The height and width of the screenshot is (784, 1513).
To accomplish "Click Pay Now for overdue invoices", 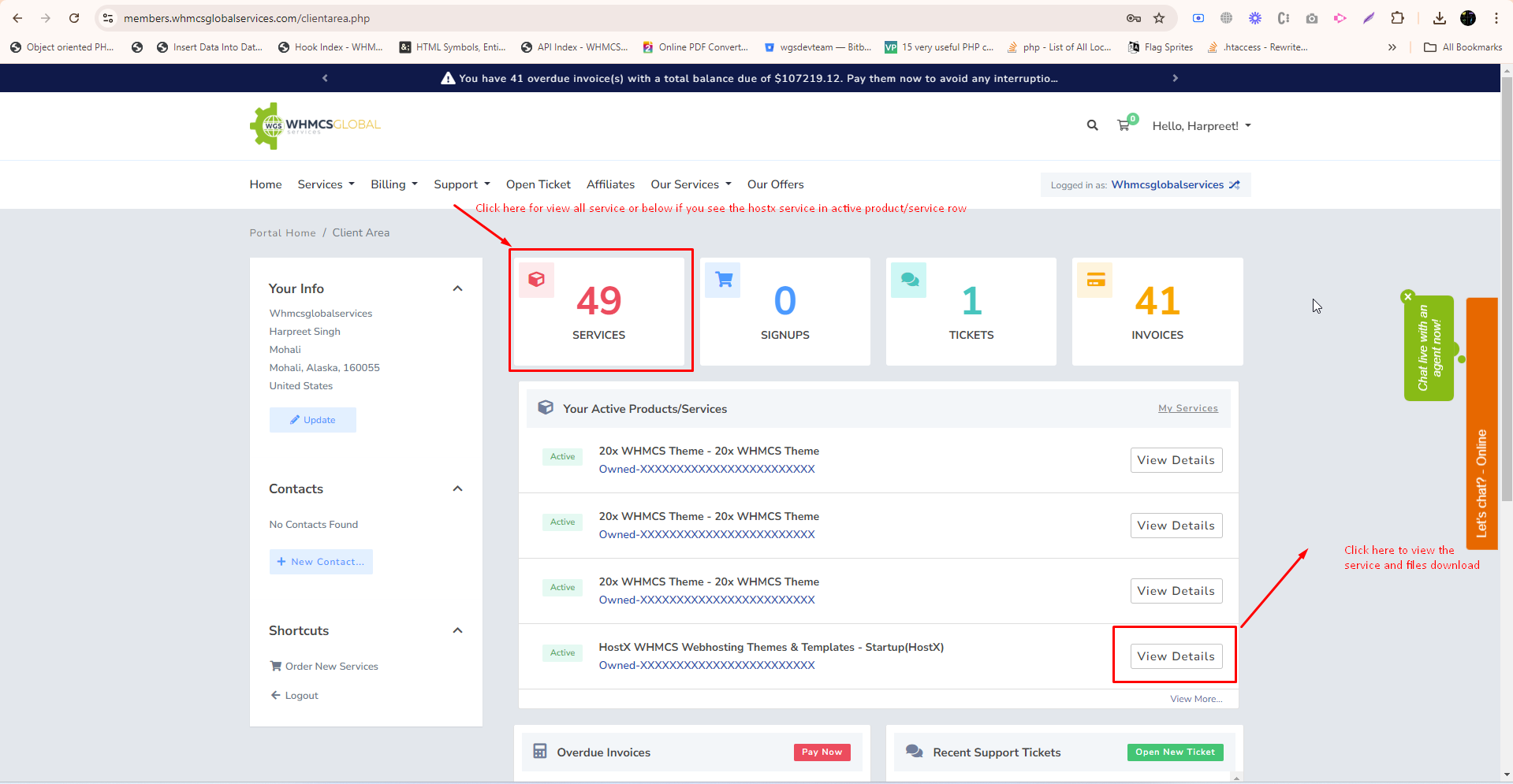I will point(822,752).
